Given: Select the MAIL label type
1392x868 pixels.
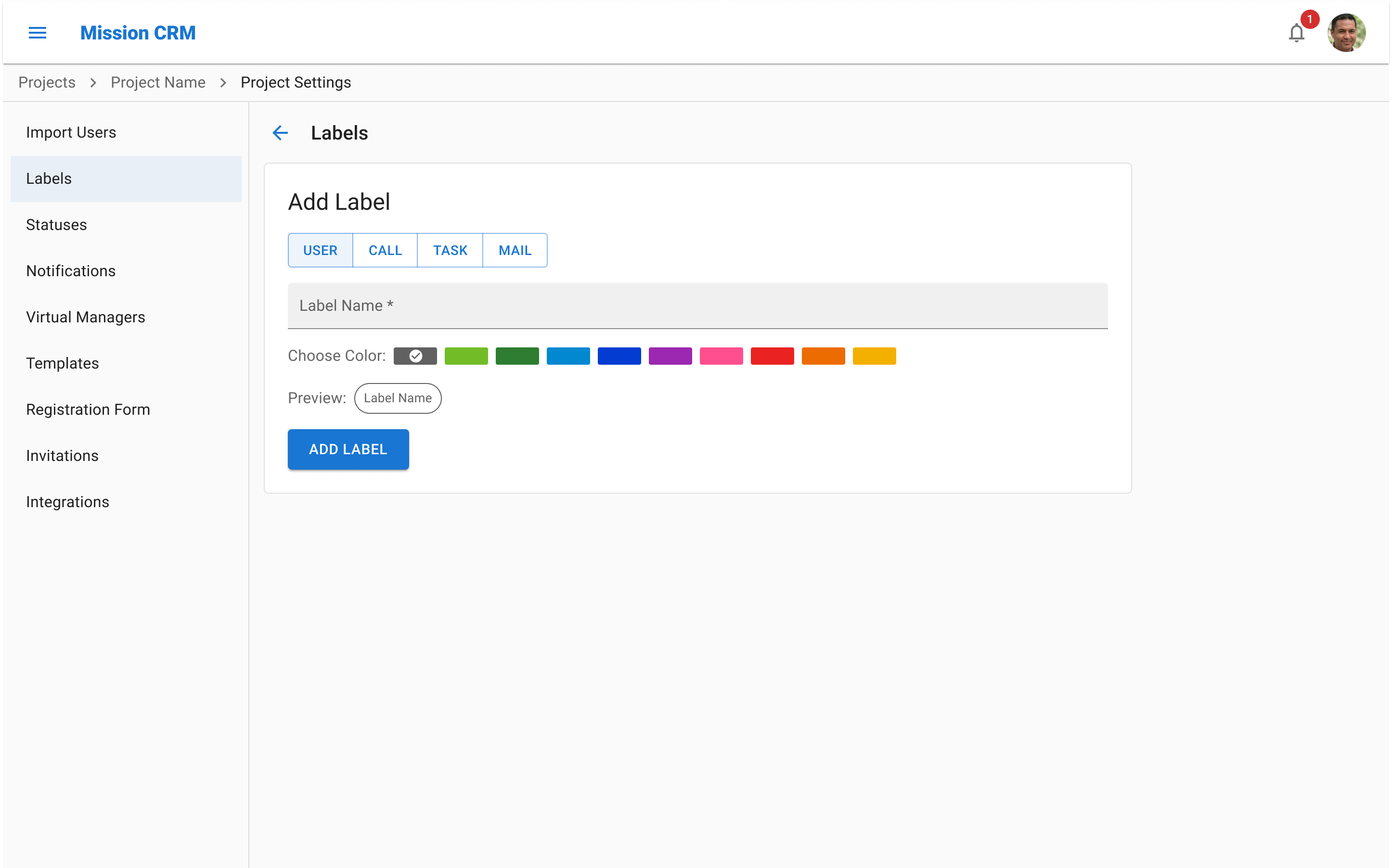Looking at the screenshot, I should pos(515,250).
